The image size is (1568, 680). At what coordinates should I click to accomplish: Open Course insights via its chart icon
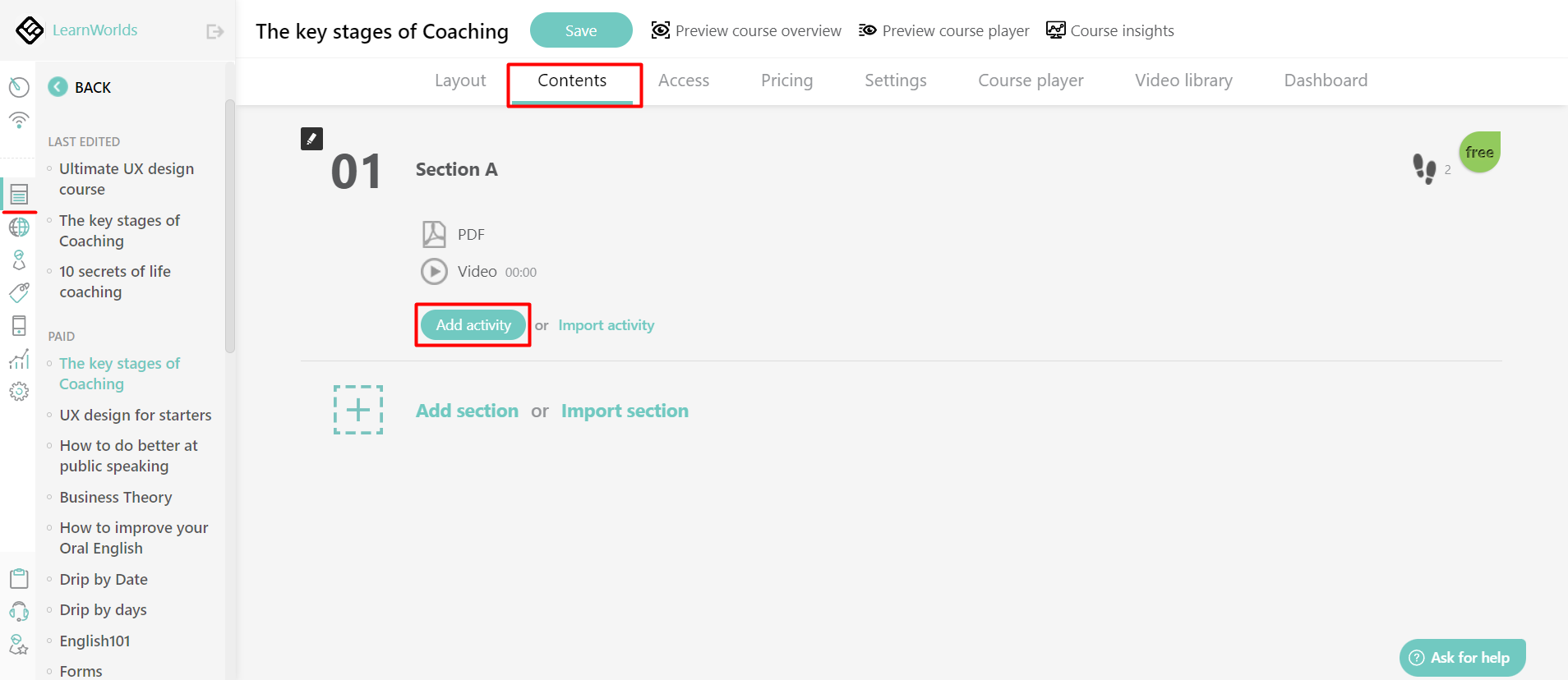point(1055,30)
